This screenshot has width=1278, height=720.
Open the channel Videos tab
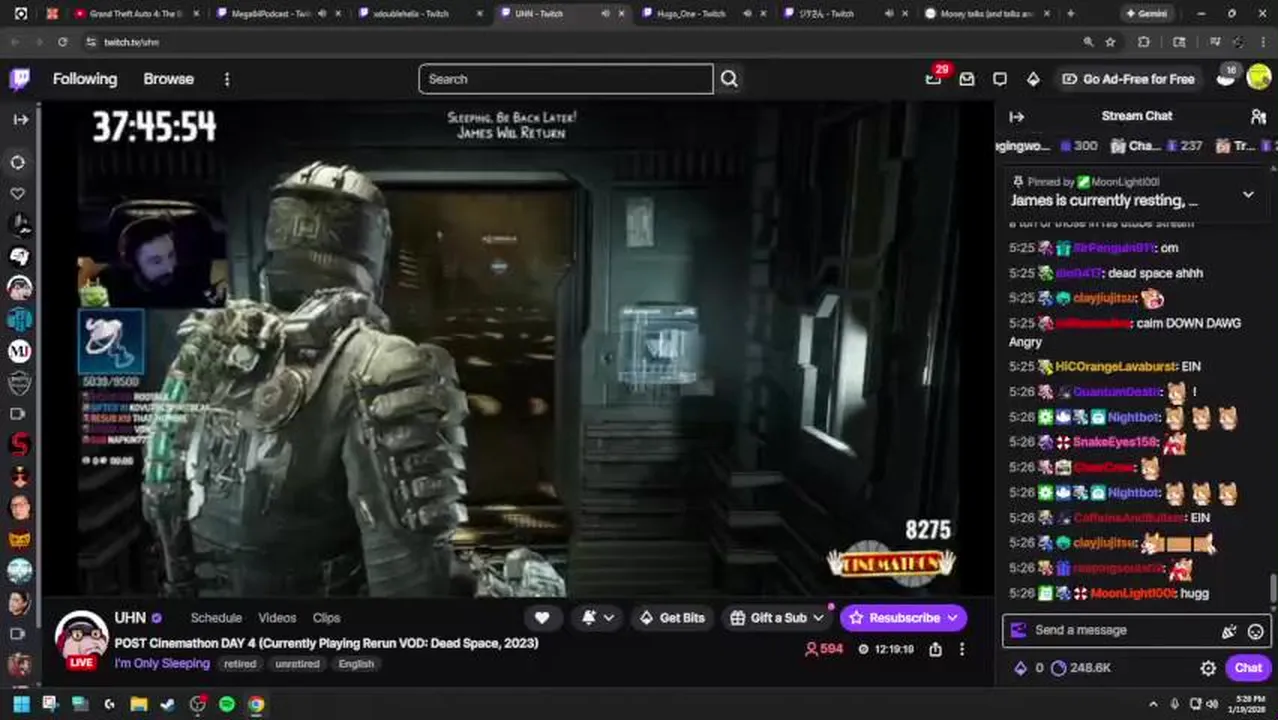click(x=277, y=618)
